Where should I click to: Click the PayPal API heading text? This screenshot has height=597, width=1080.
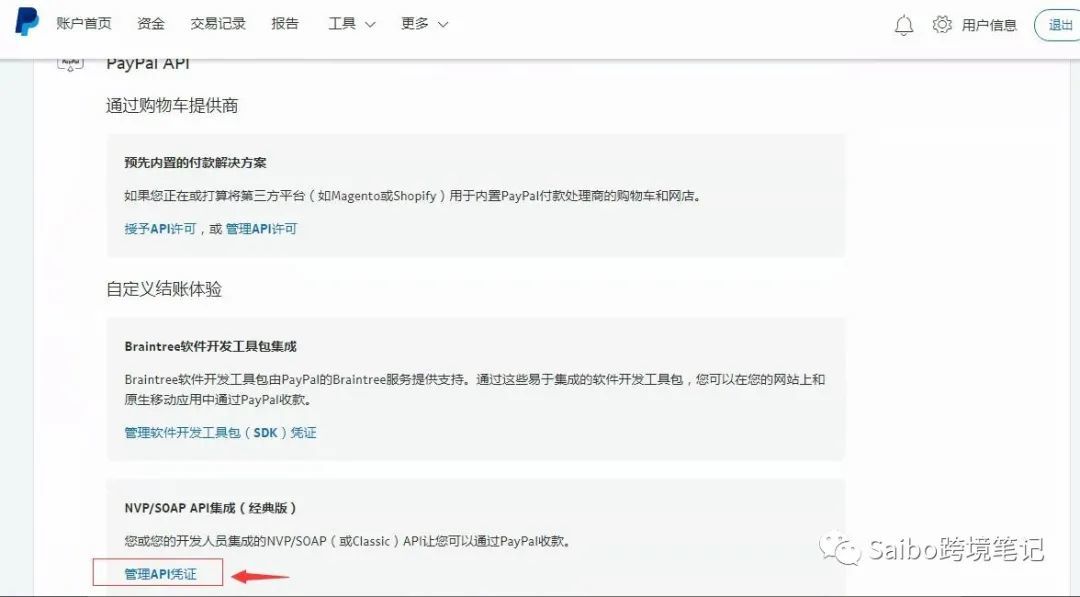(148, 64)
